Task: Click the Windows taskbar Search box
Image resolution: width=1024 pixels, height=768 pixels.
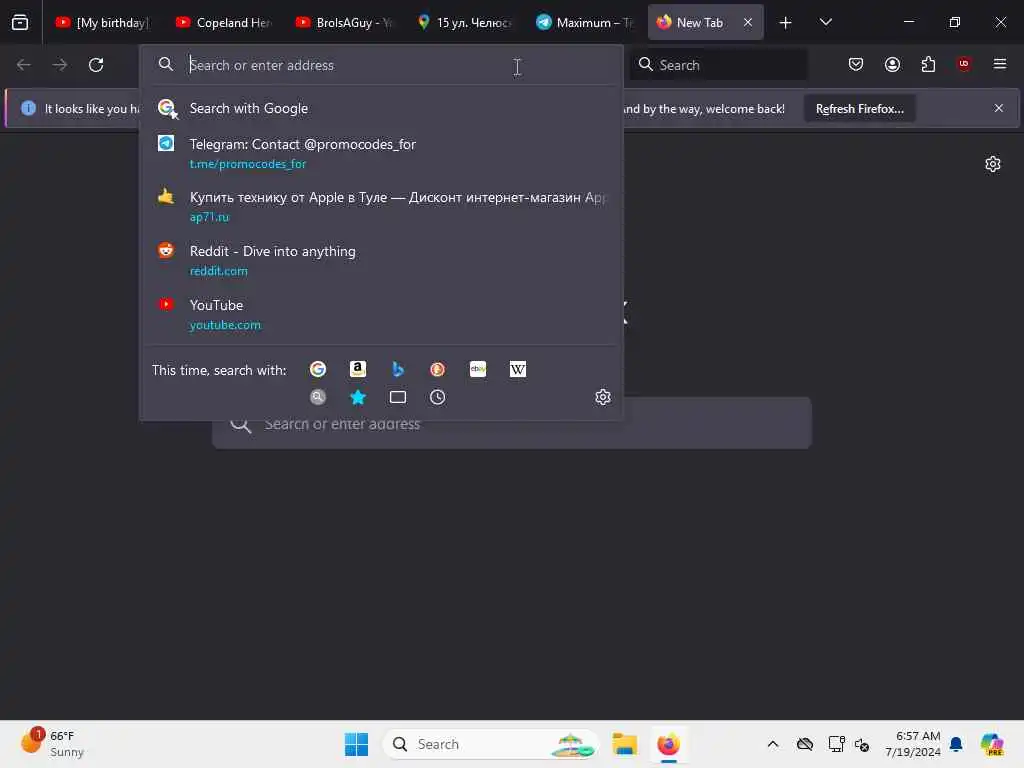Action: point(490,744)
